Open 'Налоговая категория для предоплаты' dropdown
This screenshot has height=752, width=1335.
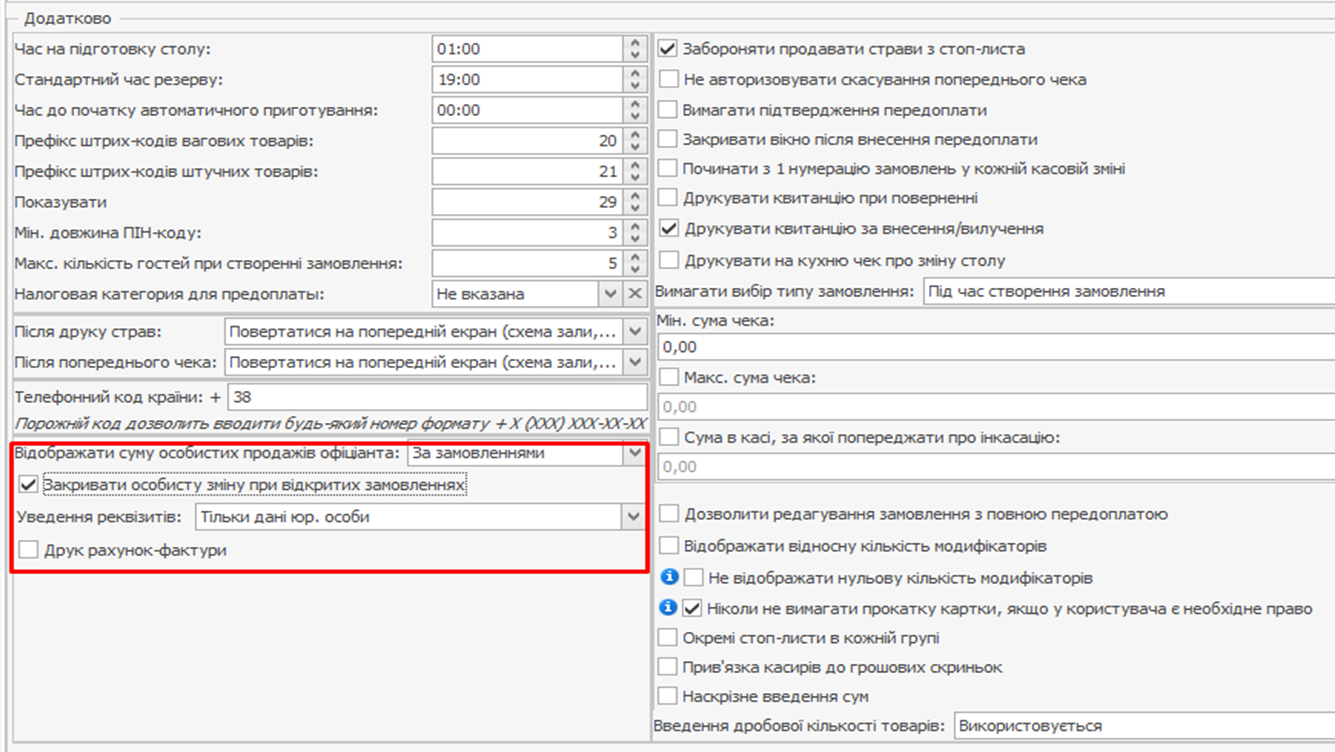(610, 294)
